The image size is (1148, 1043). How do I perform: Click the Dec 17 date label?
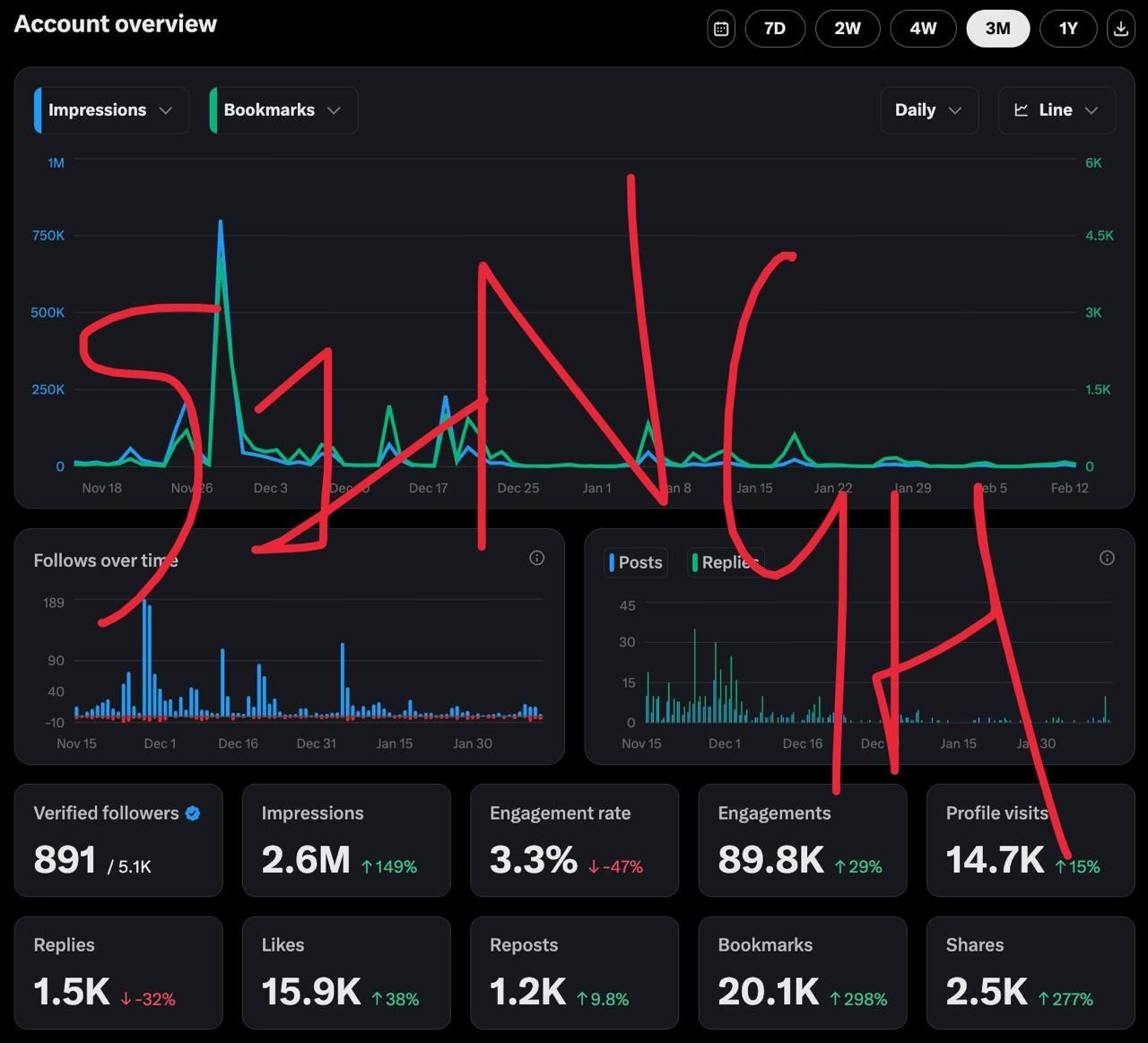[x=429, y=488]
